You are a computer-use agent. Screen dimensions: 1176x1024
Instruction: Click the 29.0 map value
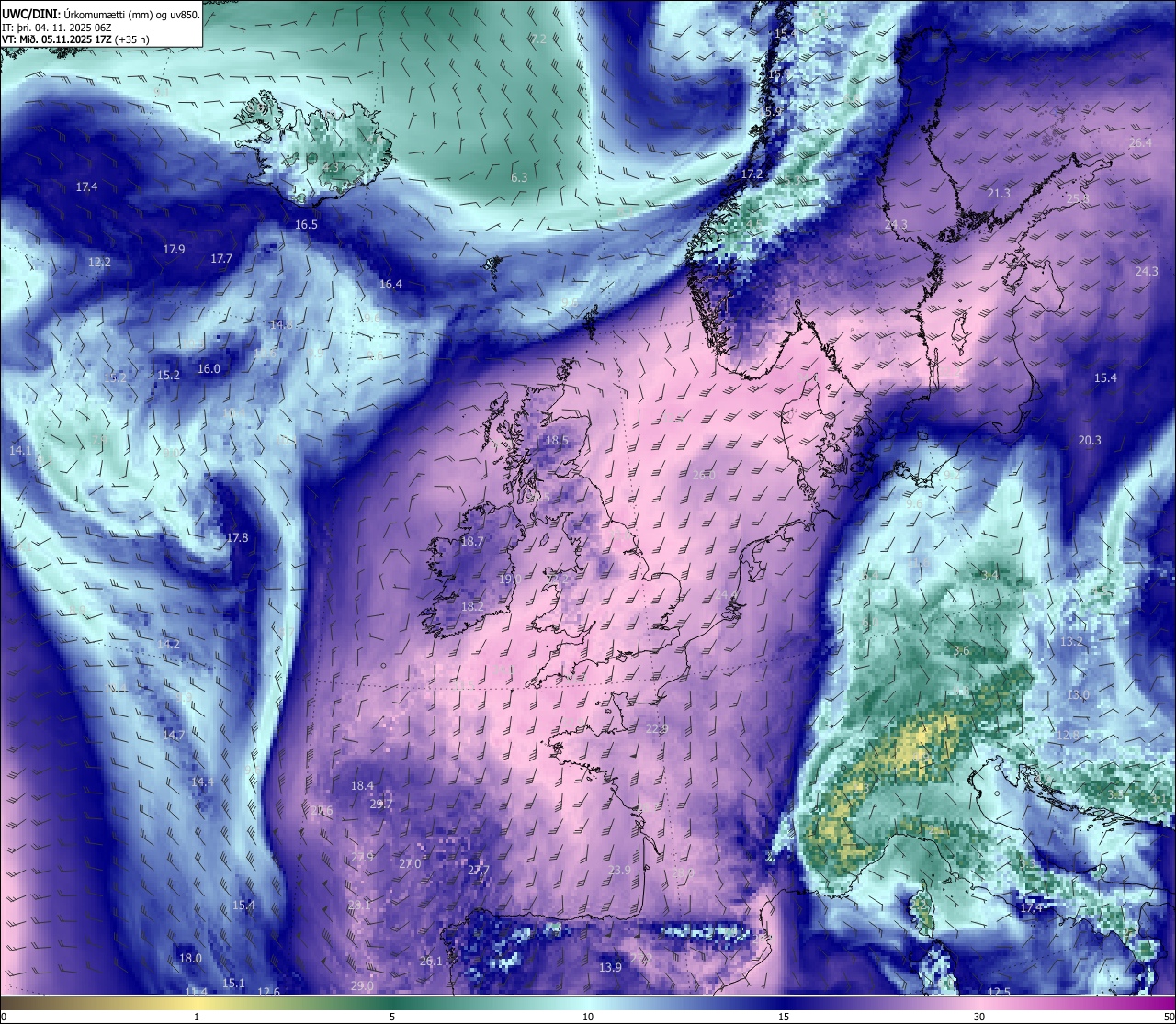click(362, 985)
